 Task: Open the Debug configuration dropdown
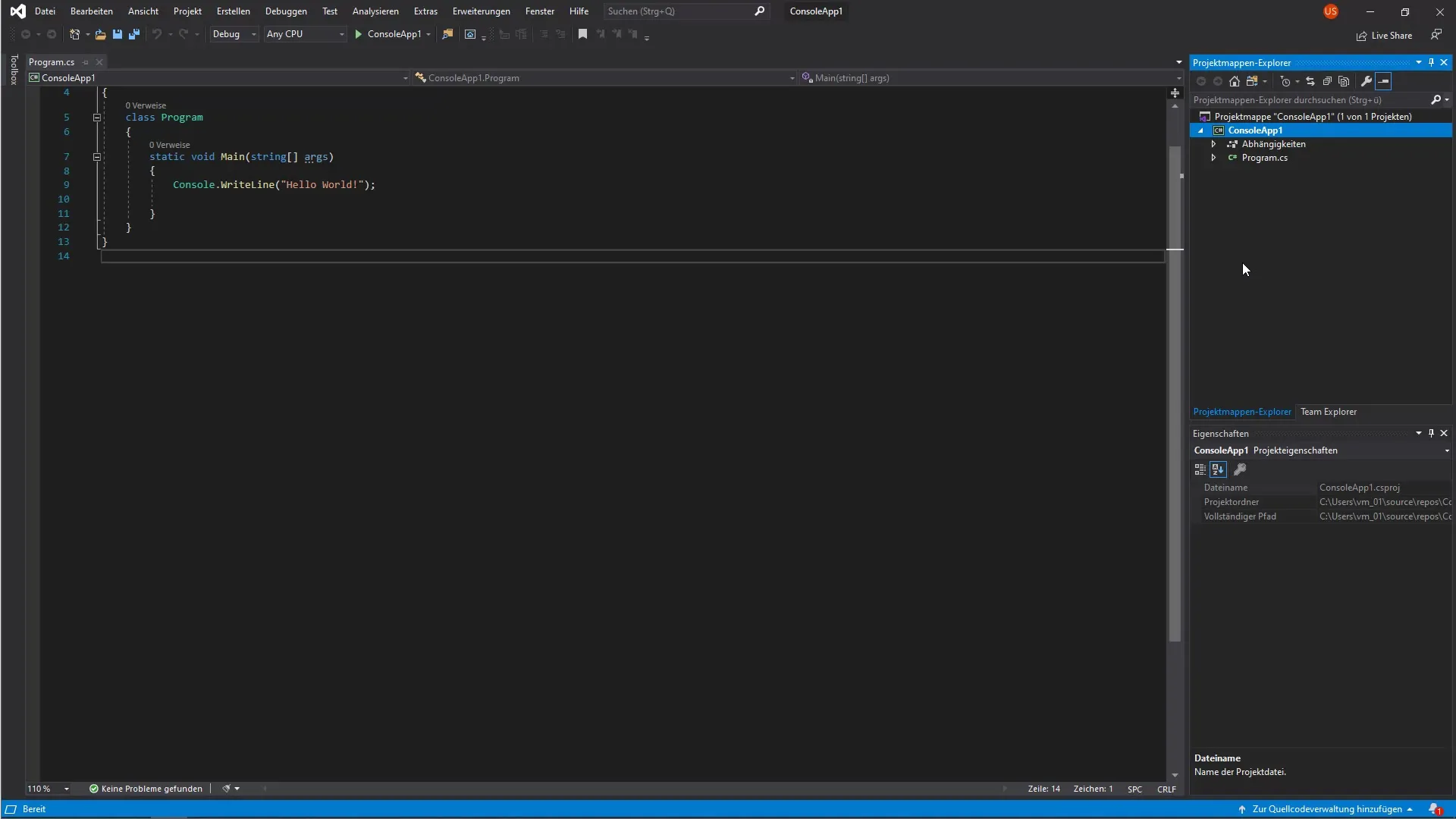click(x=234, y=34)
